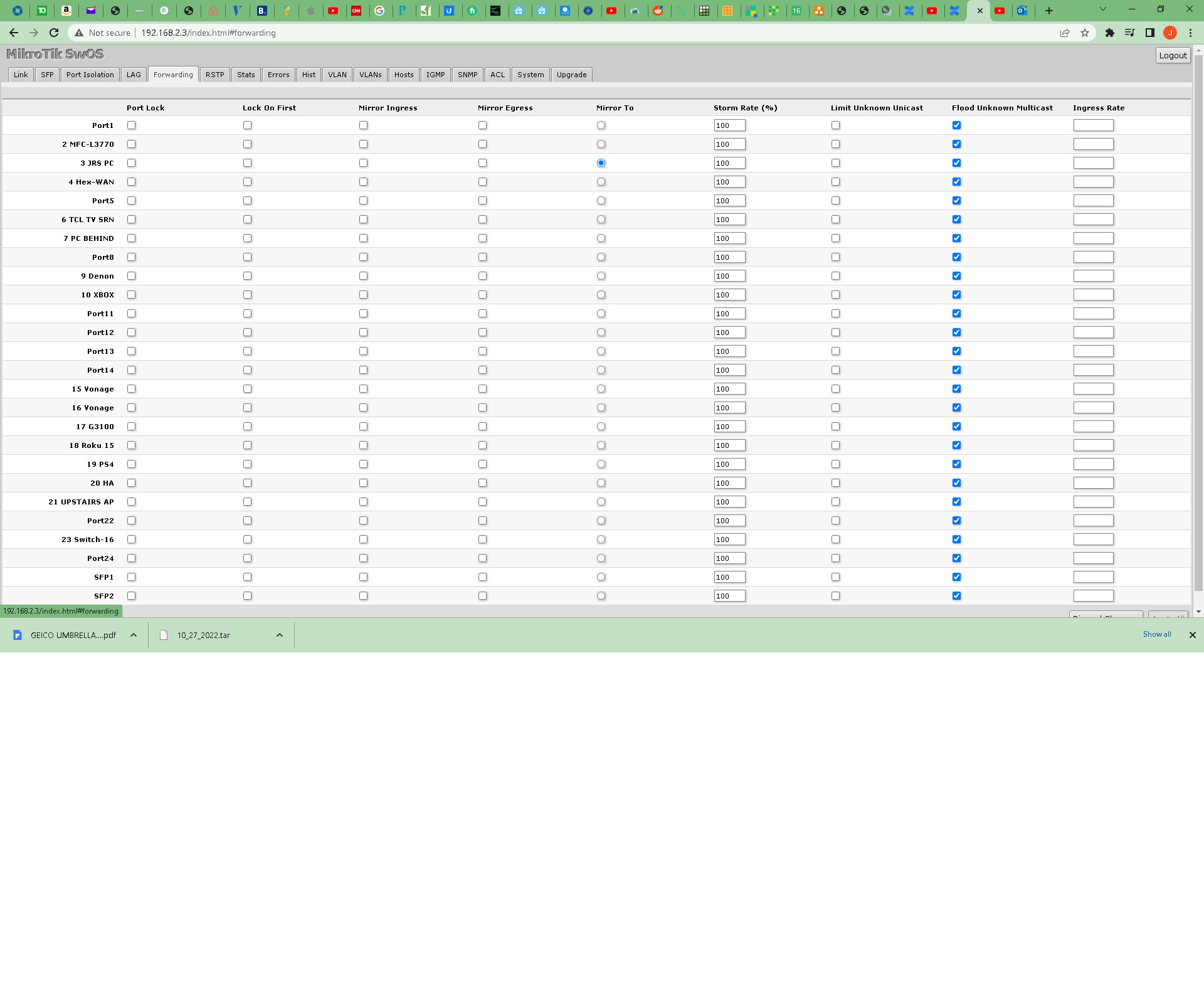Screen dimensions: 1204x985
Task: Expand GEICO UMBRELLA pdf download options
Action: coord(134,635)
